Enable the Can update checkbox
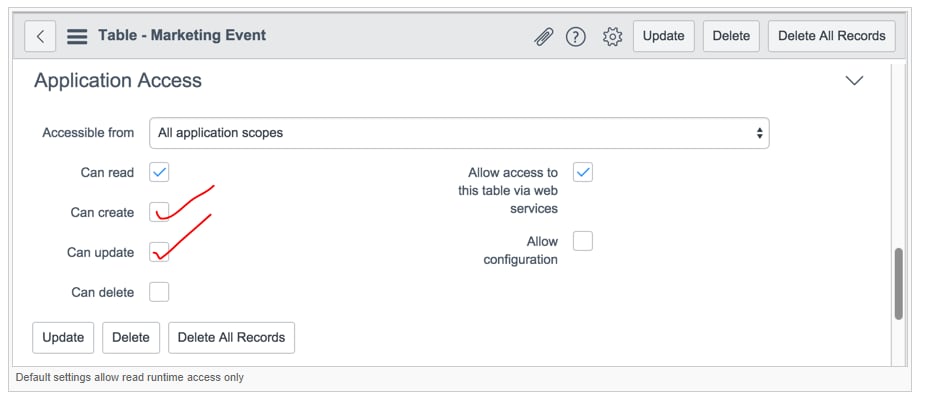The height and width of the screenshot is (420, 938). pyautogui.click(x=159, y=252)
